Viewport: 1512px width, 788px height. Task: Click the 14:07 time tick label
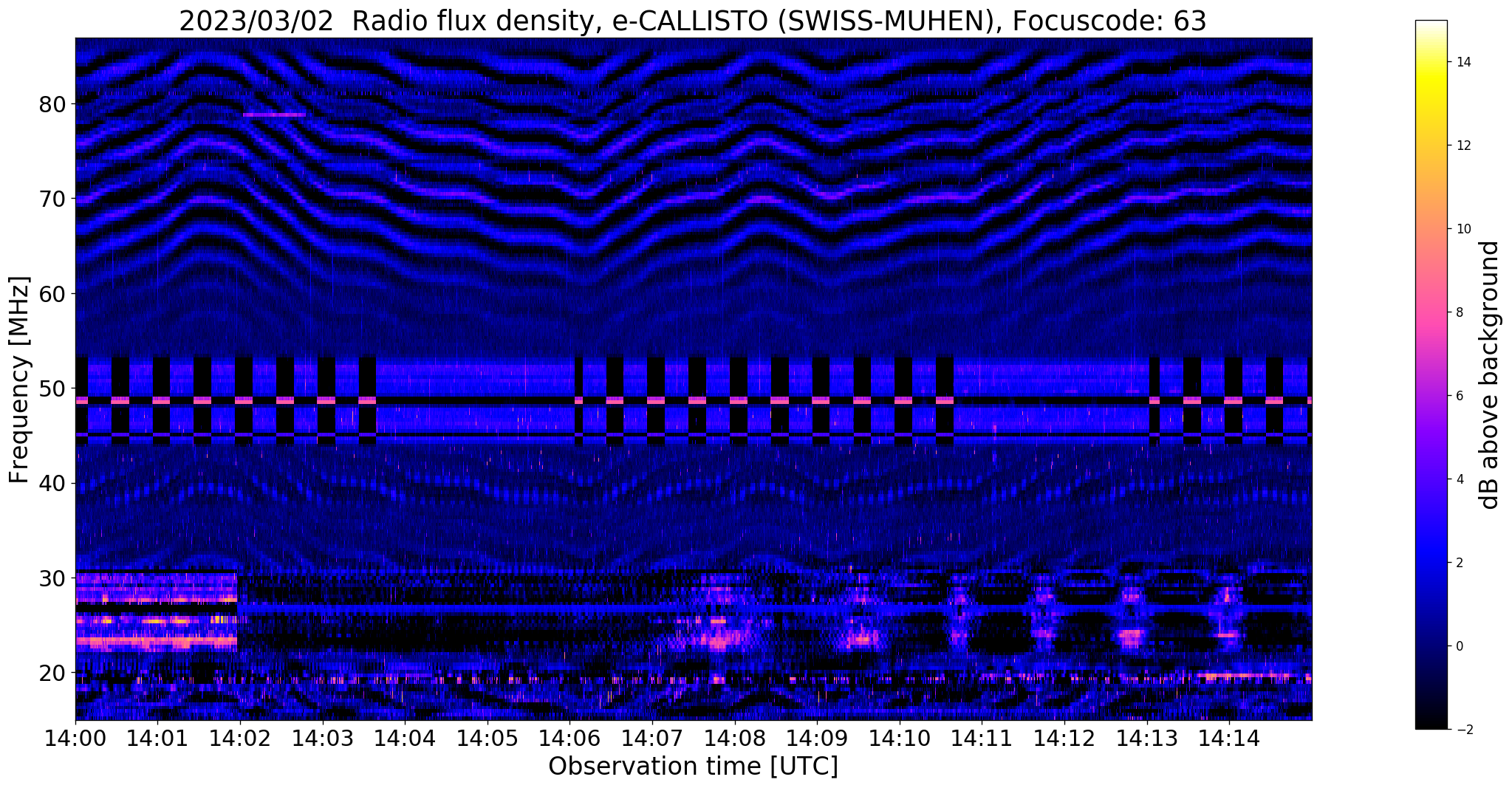coord(652,737)
